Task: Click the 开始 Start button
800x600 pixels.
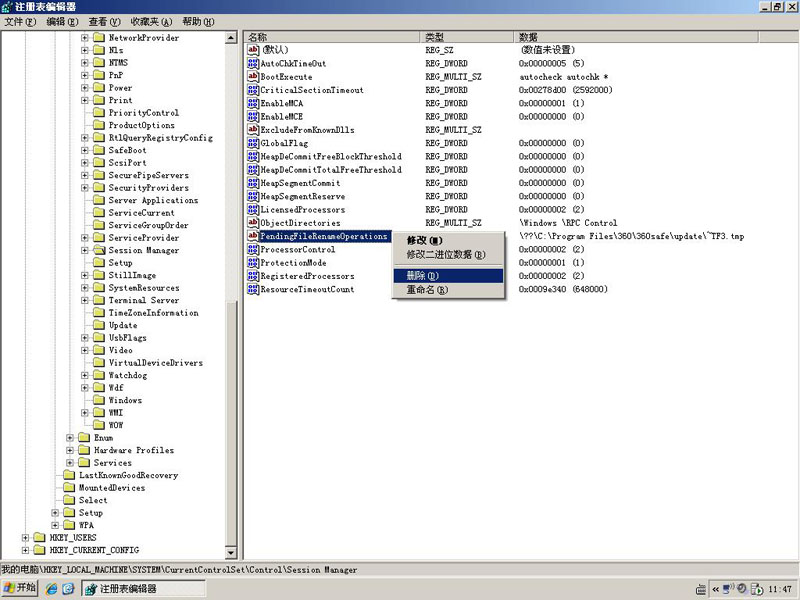Action: click(x=20, y=588)
